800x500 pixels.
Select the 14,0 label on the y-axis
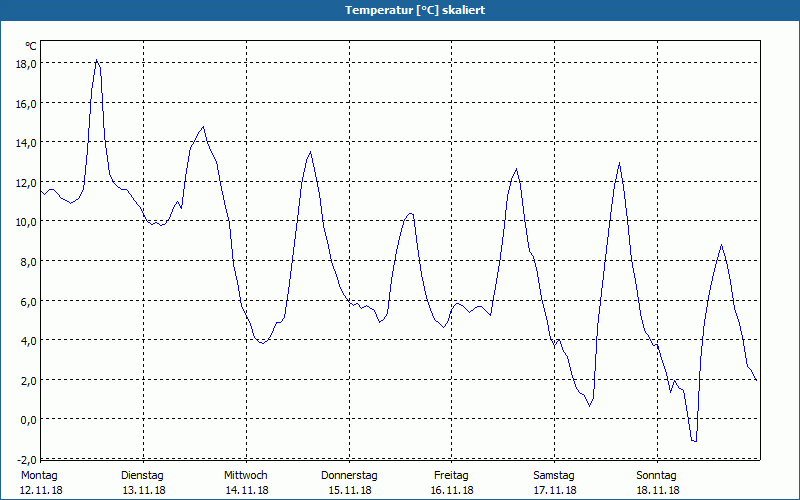tap(25, 142)
